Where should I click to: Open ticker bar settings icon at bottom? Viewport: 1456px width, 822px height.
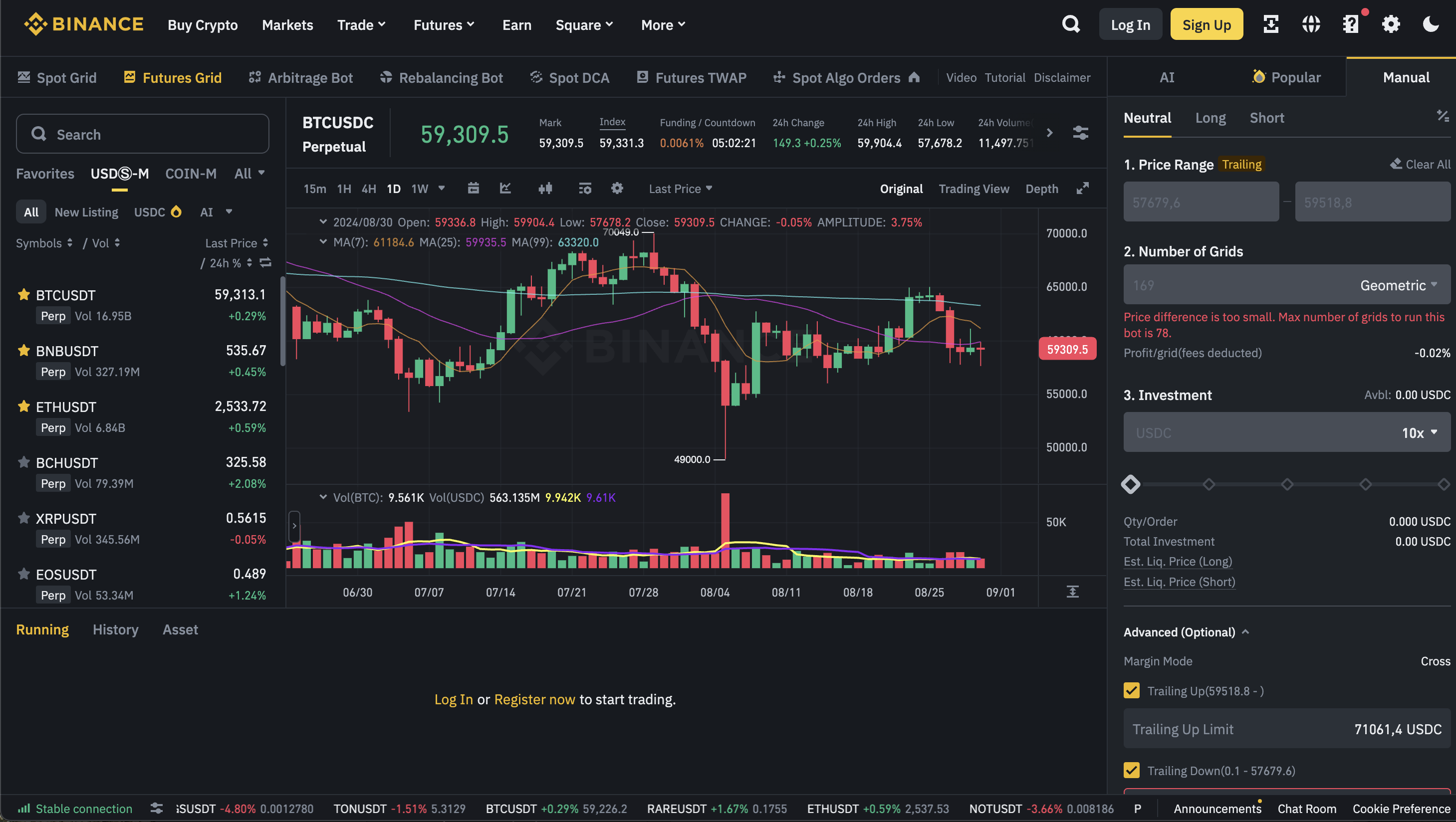pos(157,808)
